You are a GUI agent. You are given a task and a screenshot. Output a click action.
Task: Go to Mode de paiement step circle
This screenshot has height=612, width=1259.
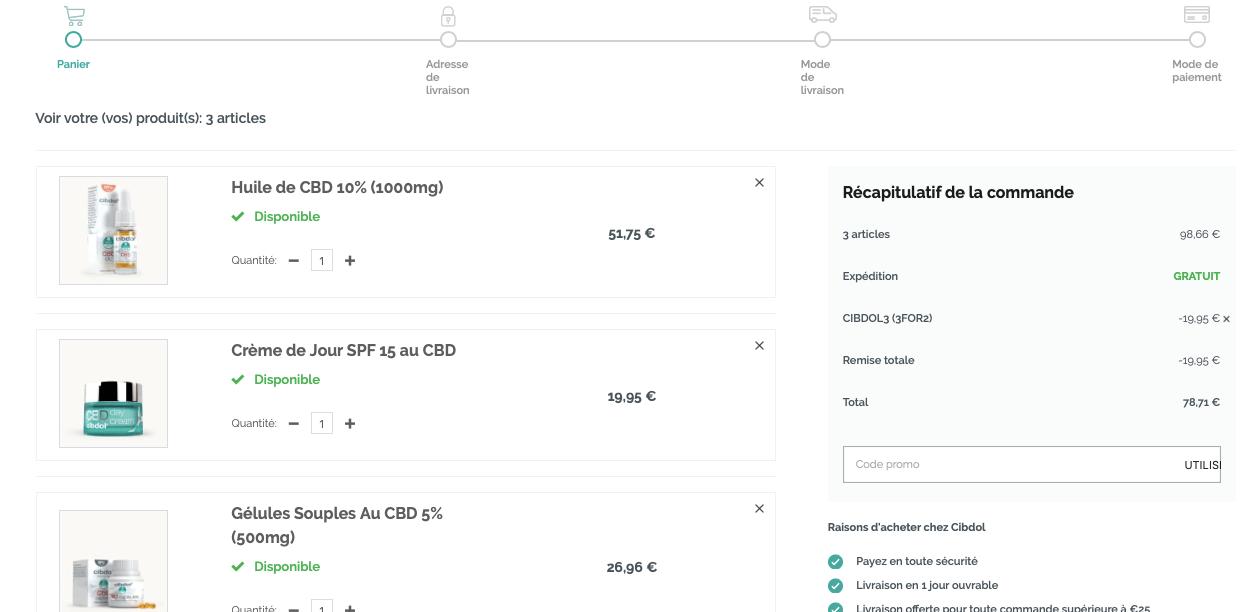click(1197, 40)
